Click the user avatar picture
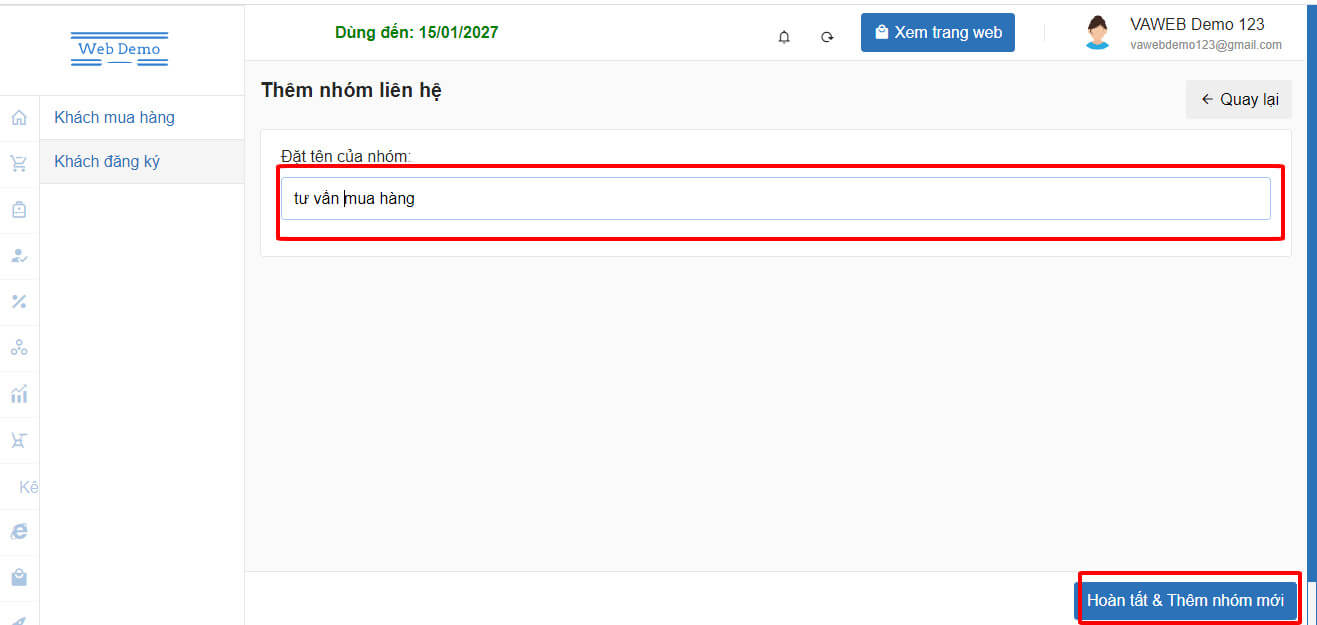Image resolution: width=1317 pixels, height=625 pixels. point(1097,33)
